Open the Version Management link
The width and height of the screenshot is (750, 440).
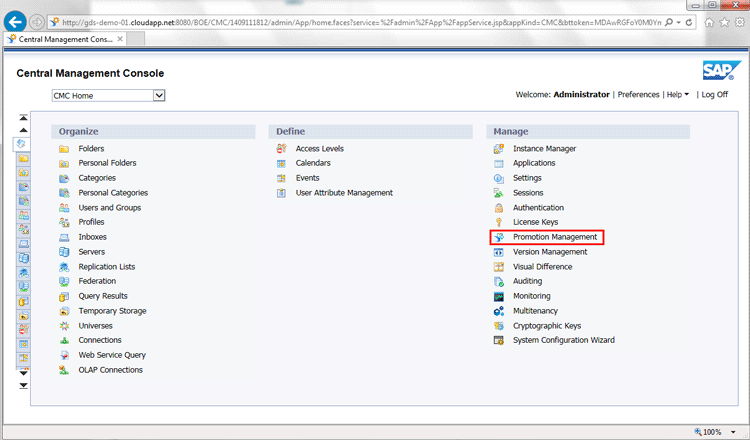pos(550,252)
